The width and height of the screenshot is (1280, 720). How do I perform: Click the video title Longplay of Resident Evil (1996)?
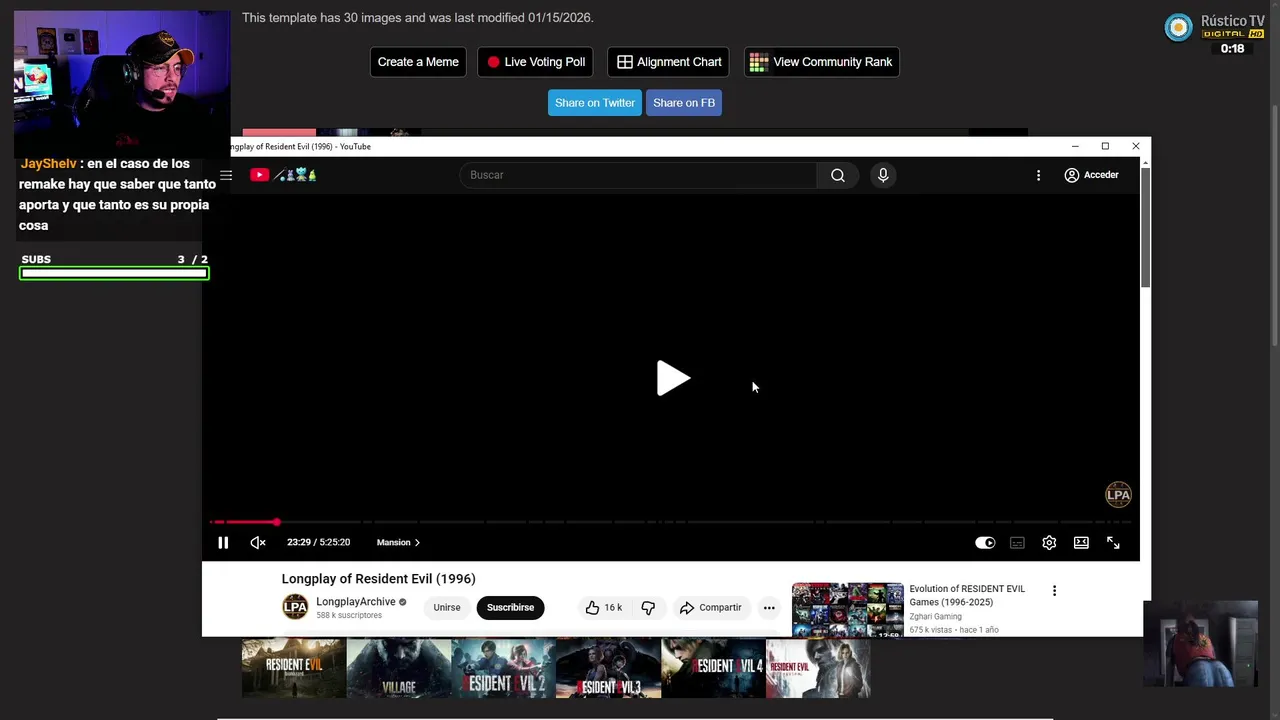pyautogui.click(x=378, y=579)
